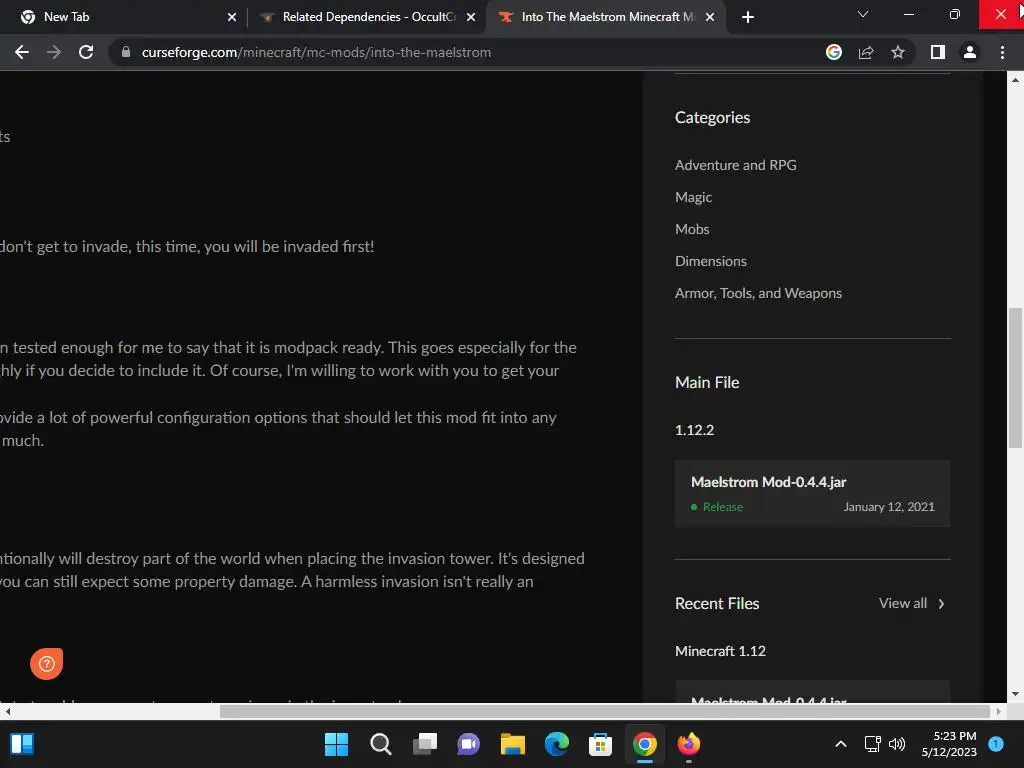Image resolution: width=1024 pixels, height=768 pixels.
Task: Open Windows taskbar search
Action: pyautogui.click(x=381, y=744)
